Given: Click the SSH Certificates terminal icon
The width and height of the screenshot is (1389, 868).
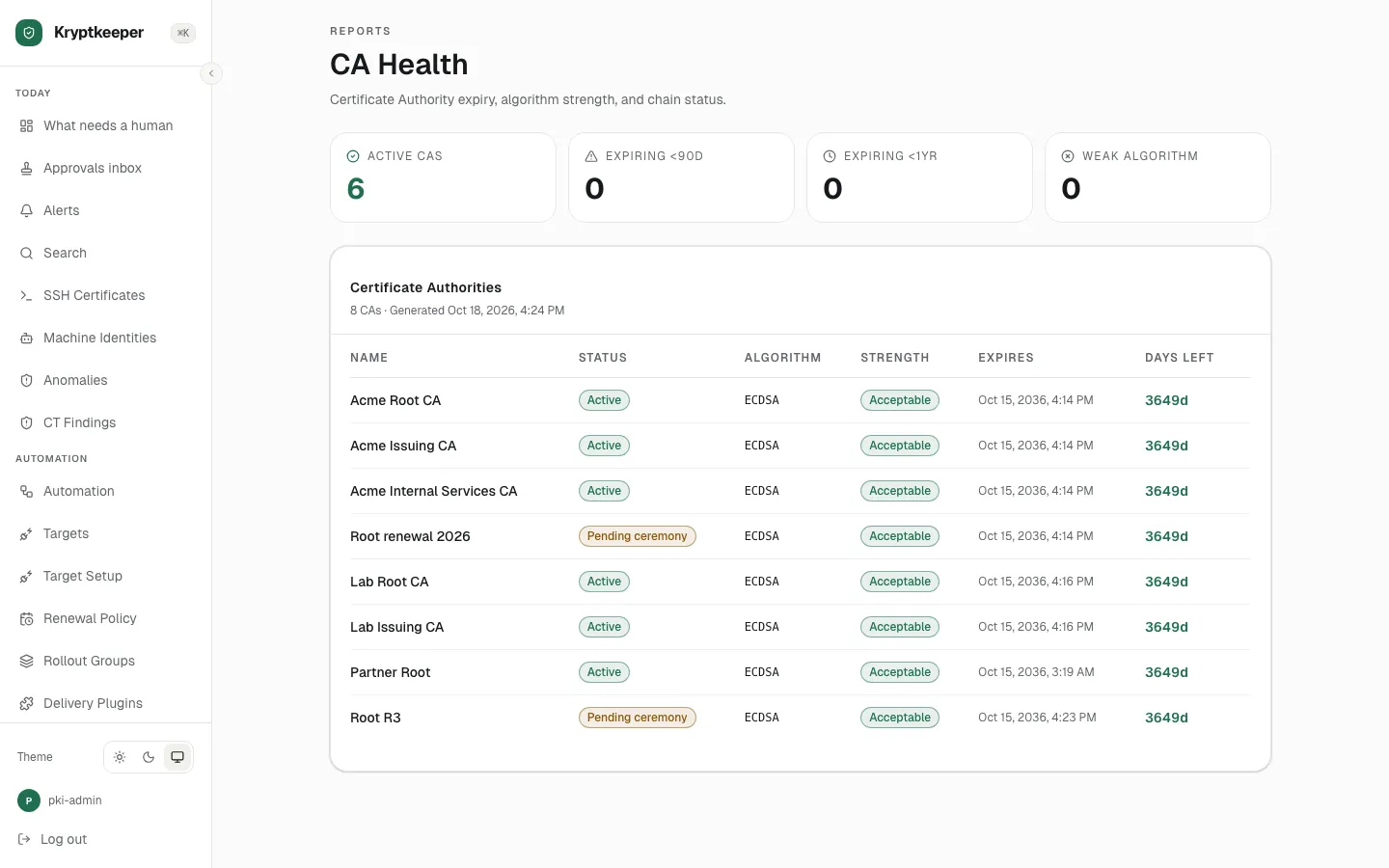Looking at the screenshot, I should (27, 296).
